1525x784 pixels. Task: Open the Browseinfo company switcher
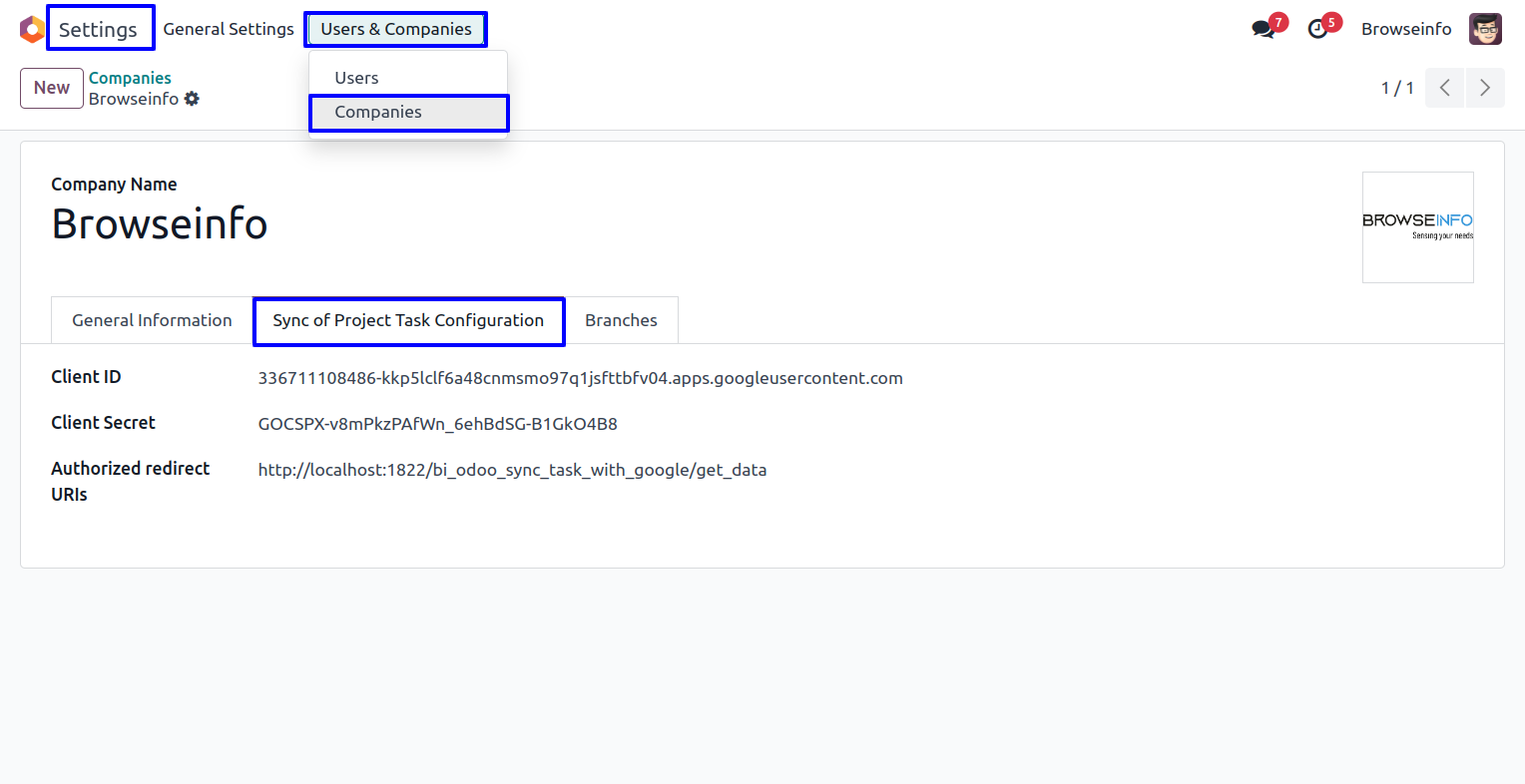pyautogui.click(x=1406, y=29)
